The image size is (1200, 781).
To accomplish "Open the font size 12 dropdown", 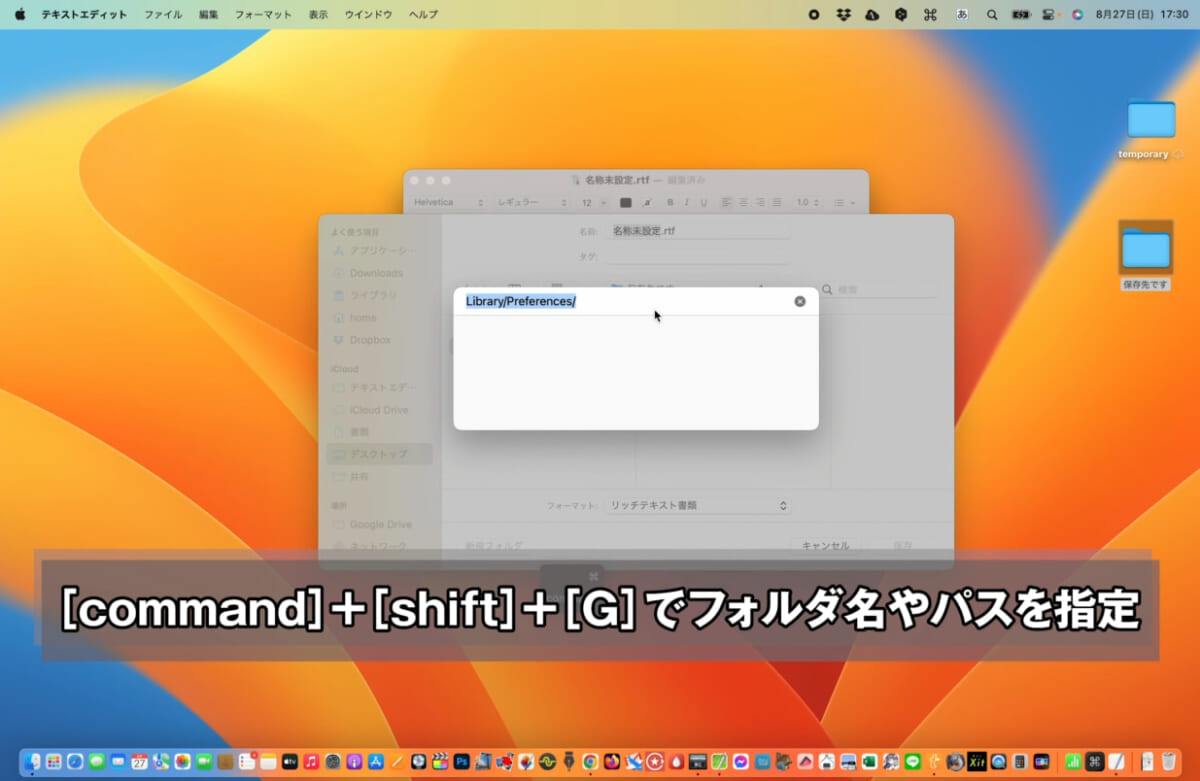I will pyautogui.click(x=593, y=202).
